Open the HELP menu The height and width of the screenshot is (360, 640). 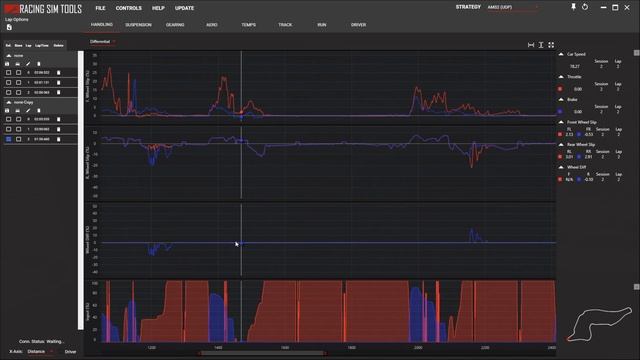click(158, 8)
